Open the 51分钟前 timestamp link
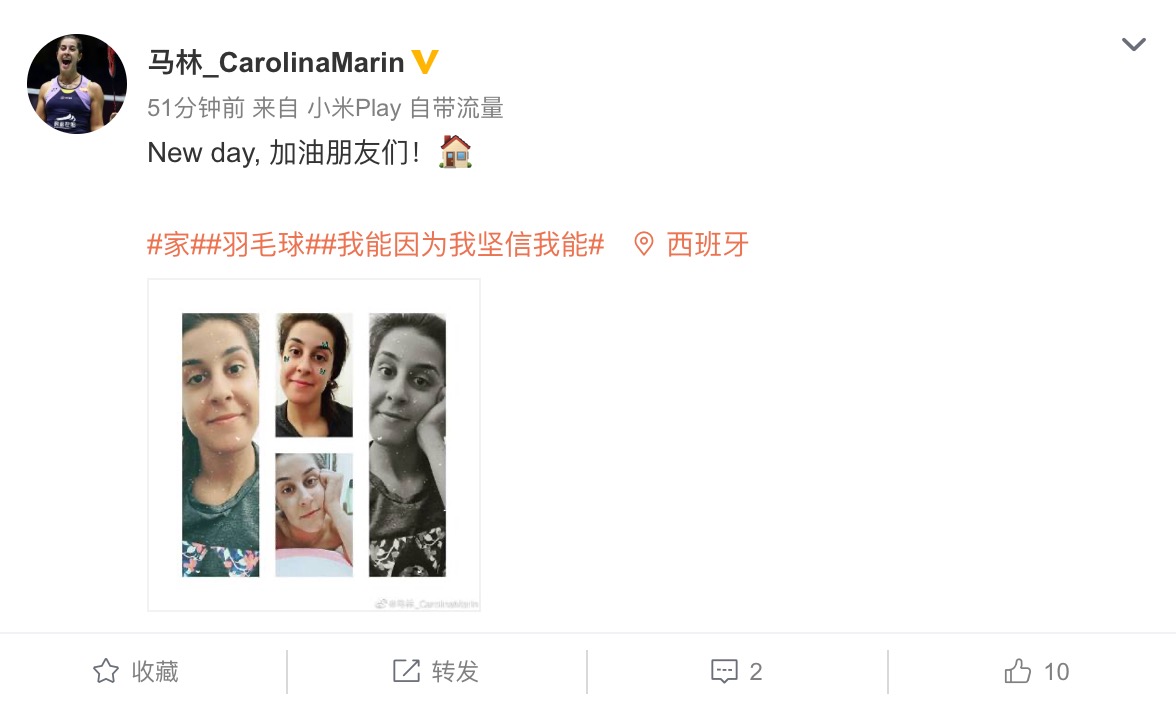1176x708 pixels. tap(196, 108)
